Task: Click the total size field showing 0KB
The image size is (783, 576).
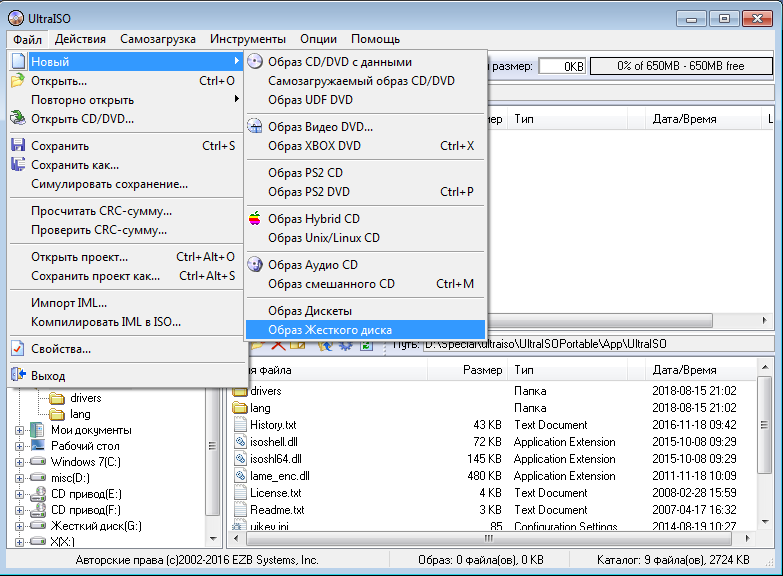Action: (x=562, y=66)
